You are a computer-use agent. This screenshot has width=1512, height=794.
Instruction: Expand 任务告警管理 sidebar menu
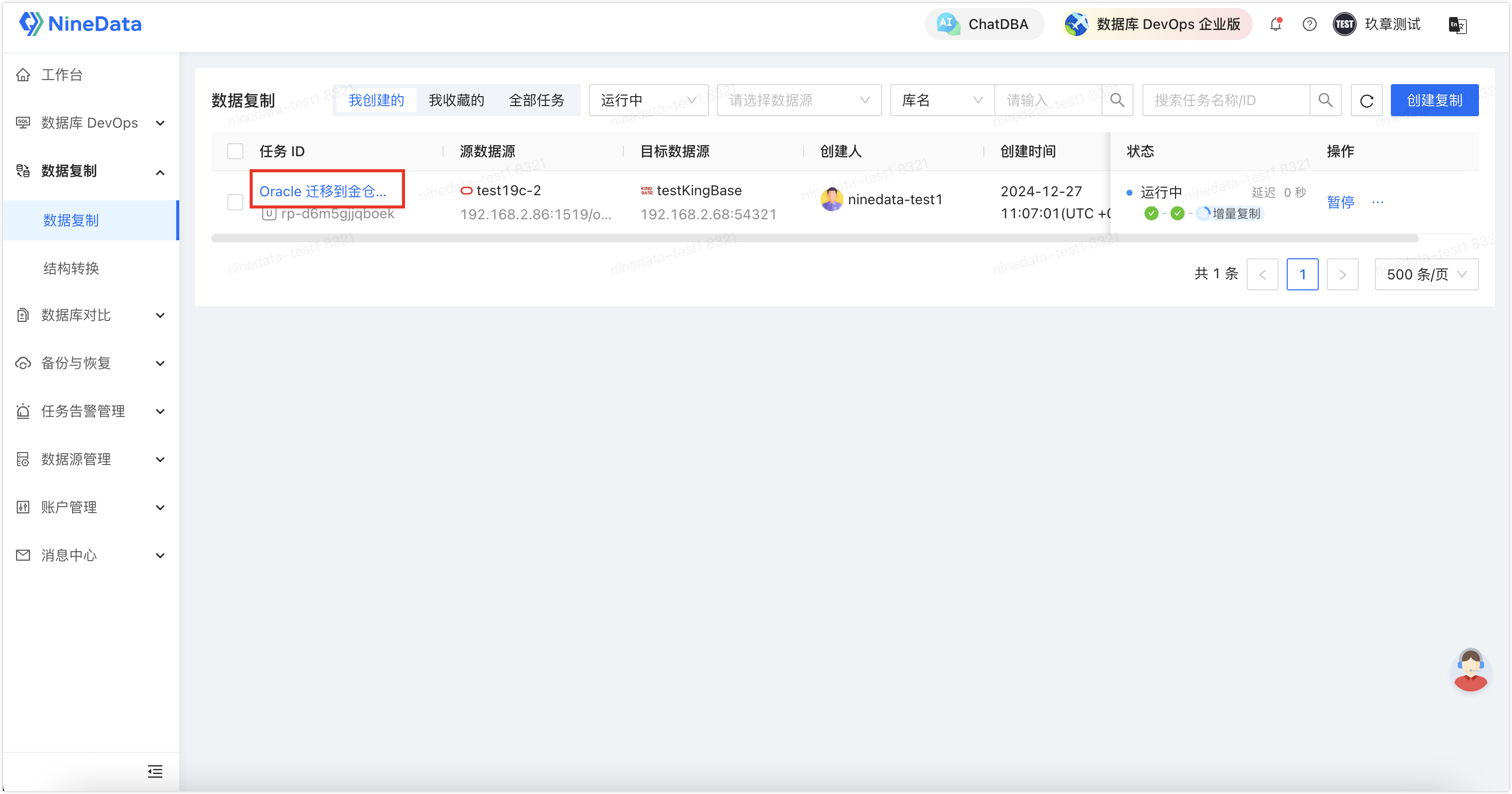91,412
